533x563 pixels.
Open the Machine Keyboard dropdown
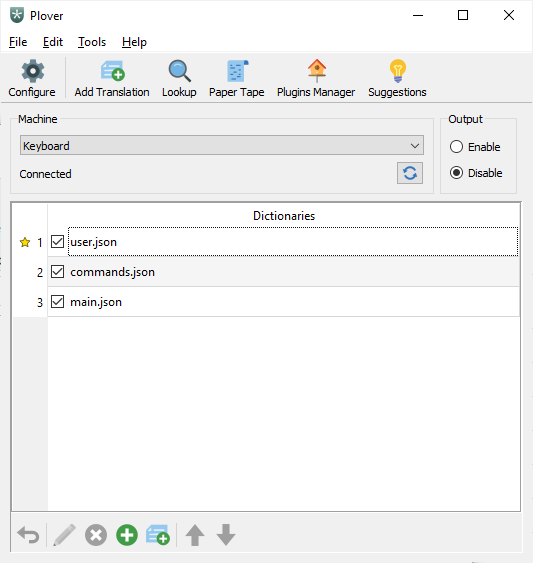[x=222, y=145]
